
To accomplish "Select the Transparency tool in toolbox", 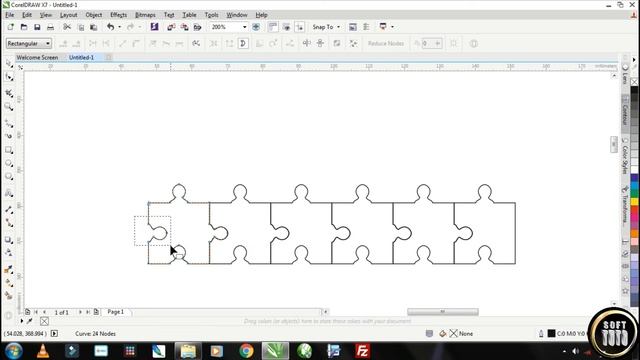I will click(9, 253).
